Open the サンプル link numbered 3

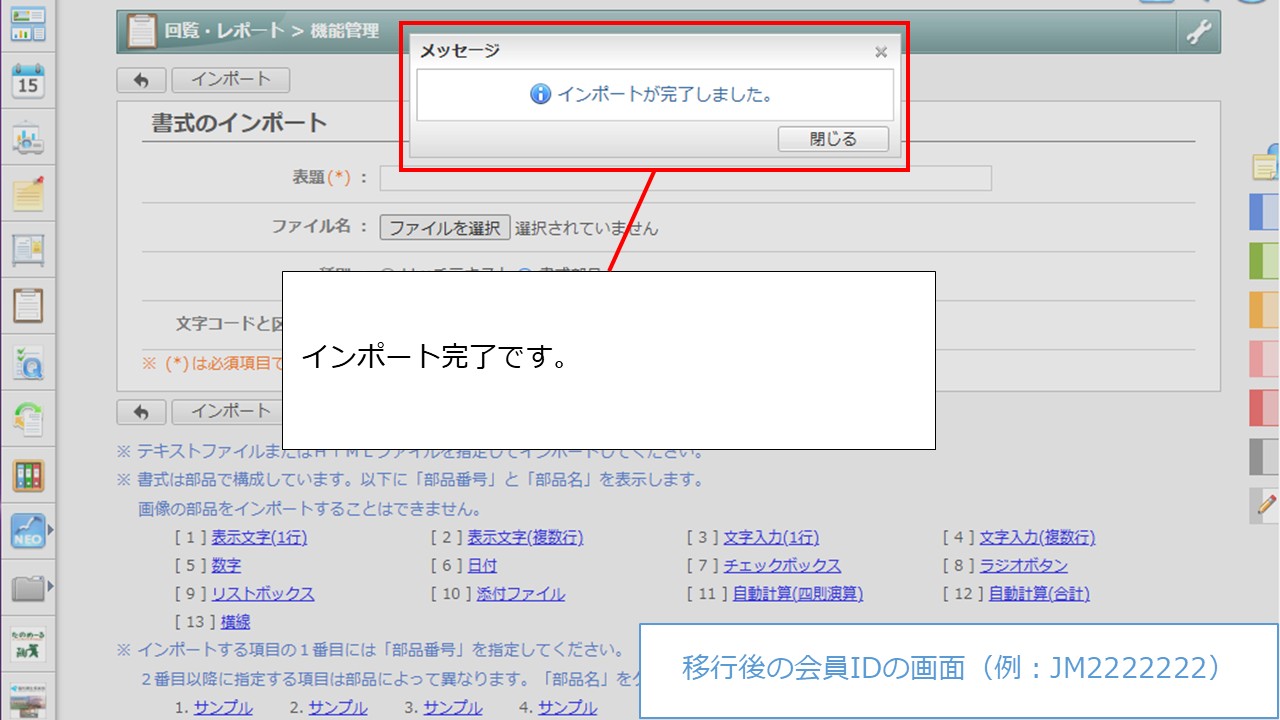tap(453, 708)
